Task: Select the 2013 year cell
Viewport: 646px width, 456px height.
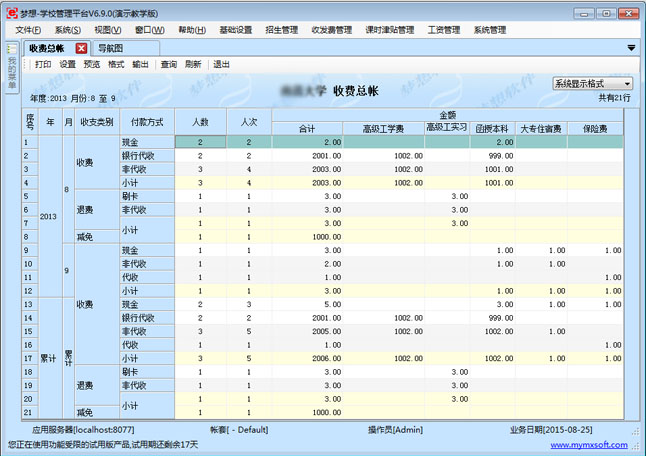Action: pos(50,216)
